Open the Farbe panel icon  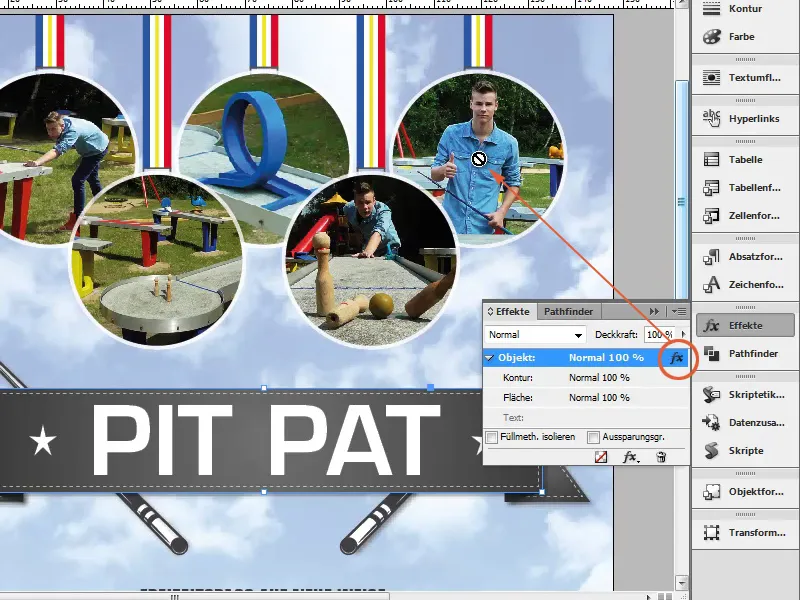tap(713, 37)
